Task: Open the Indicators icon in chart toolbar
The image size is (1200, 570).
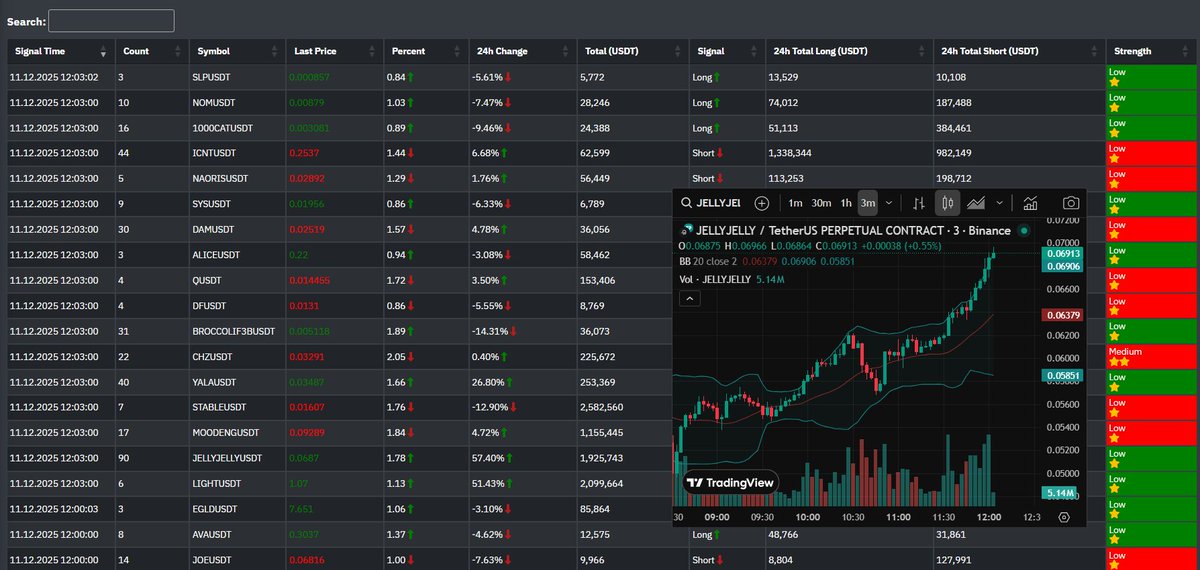Action: click(x=1030, y=203)
